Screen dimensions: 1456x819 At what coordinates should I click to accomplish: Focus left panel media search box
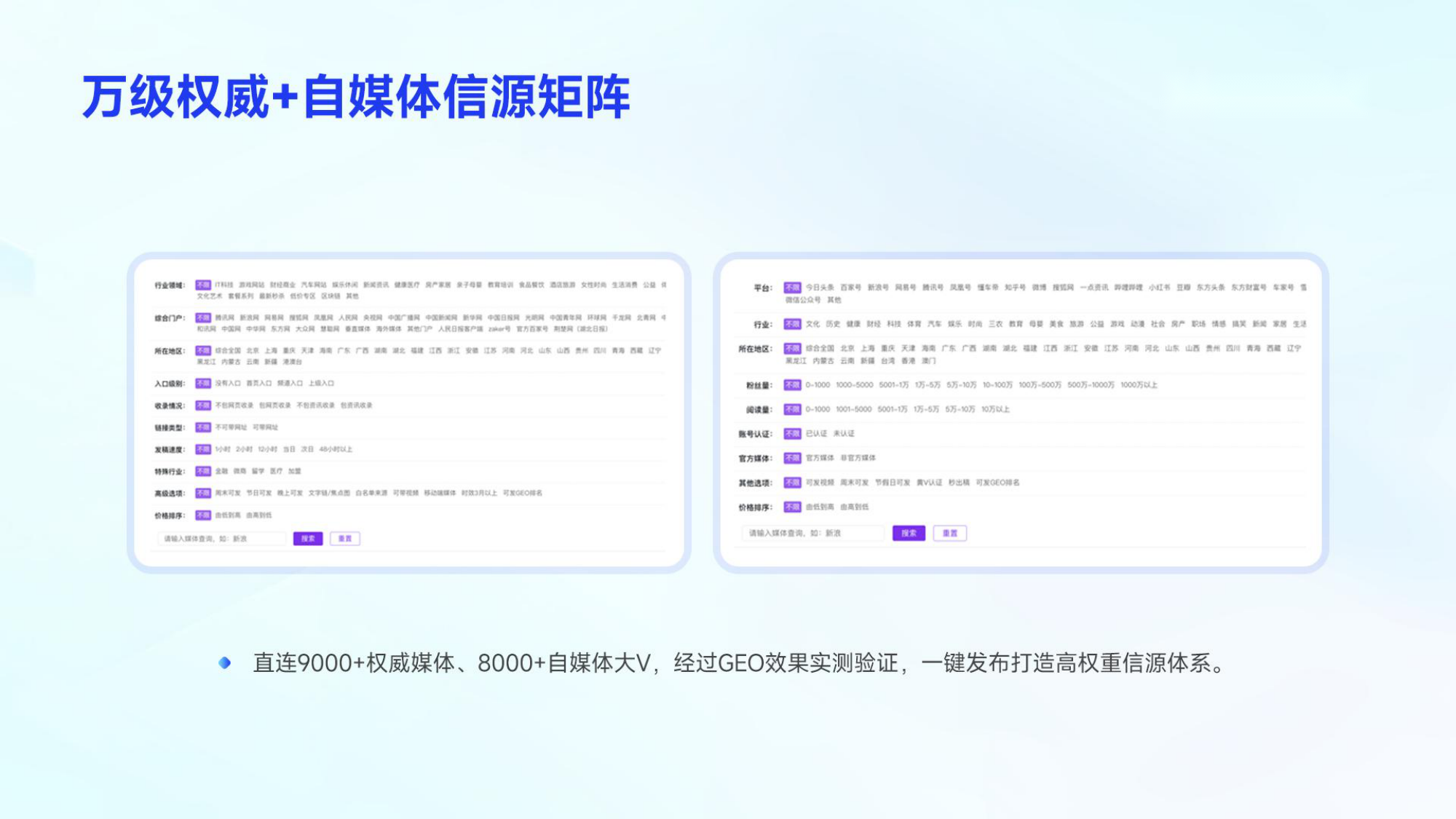[222, 539]
